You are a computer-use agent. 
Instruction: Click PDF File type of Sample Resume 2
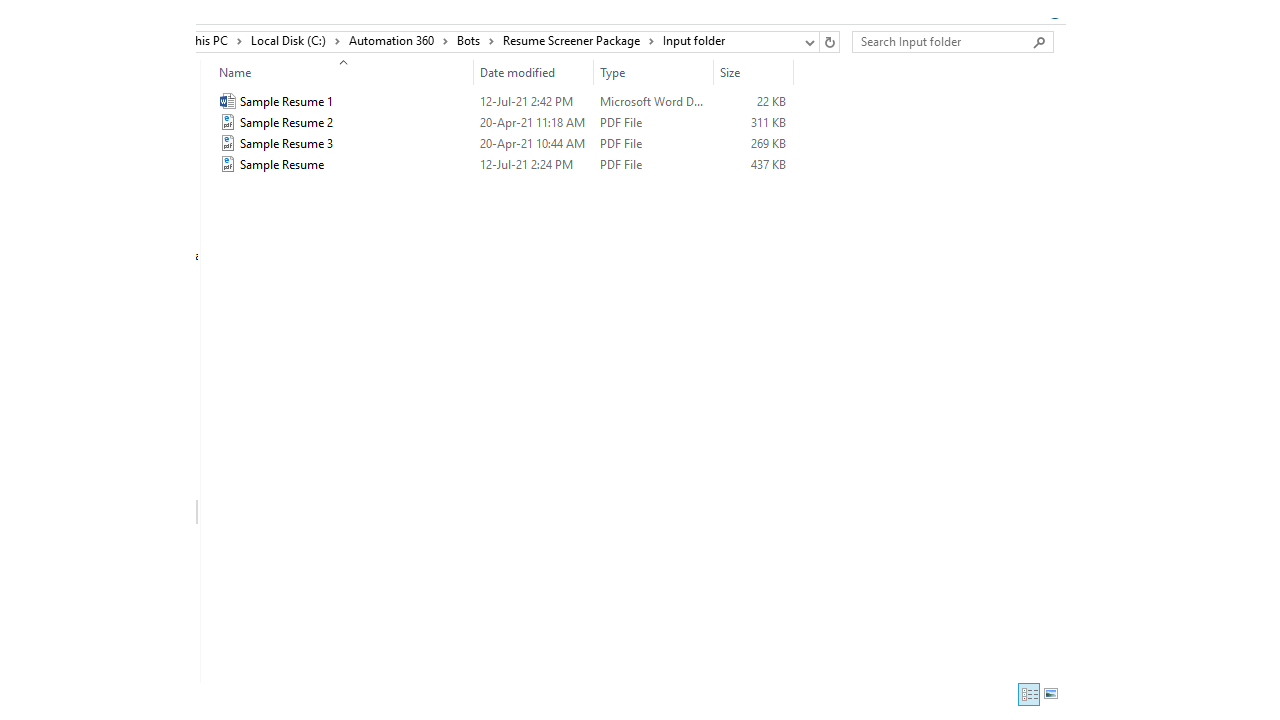[621, 123]
